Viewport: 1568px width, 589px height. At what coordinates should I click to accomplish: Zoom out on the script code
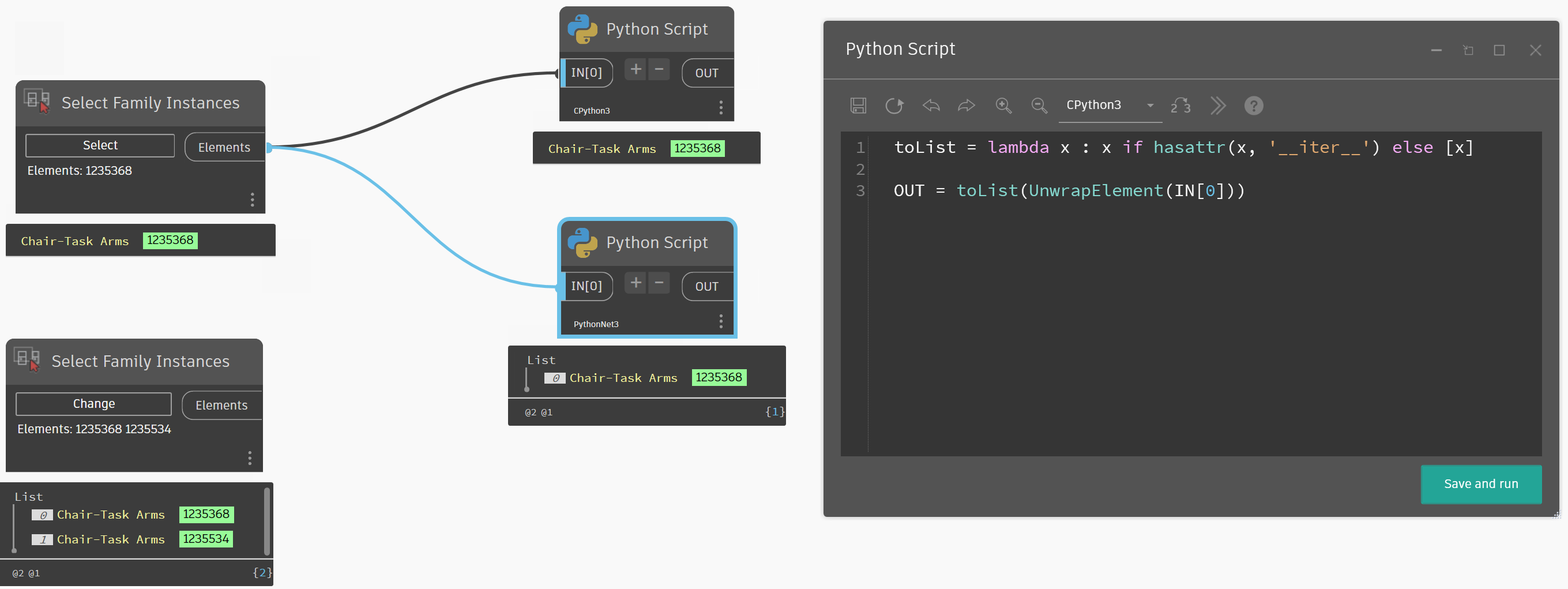click(x=1039, y=106)
